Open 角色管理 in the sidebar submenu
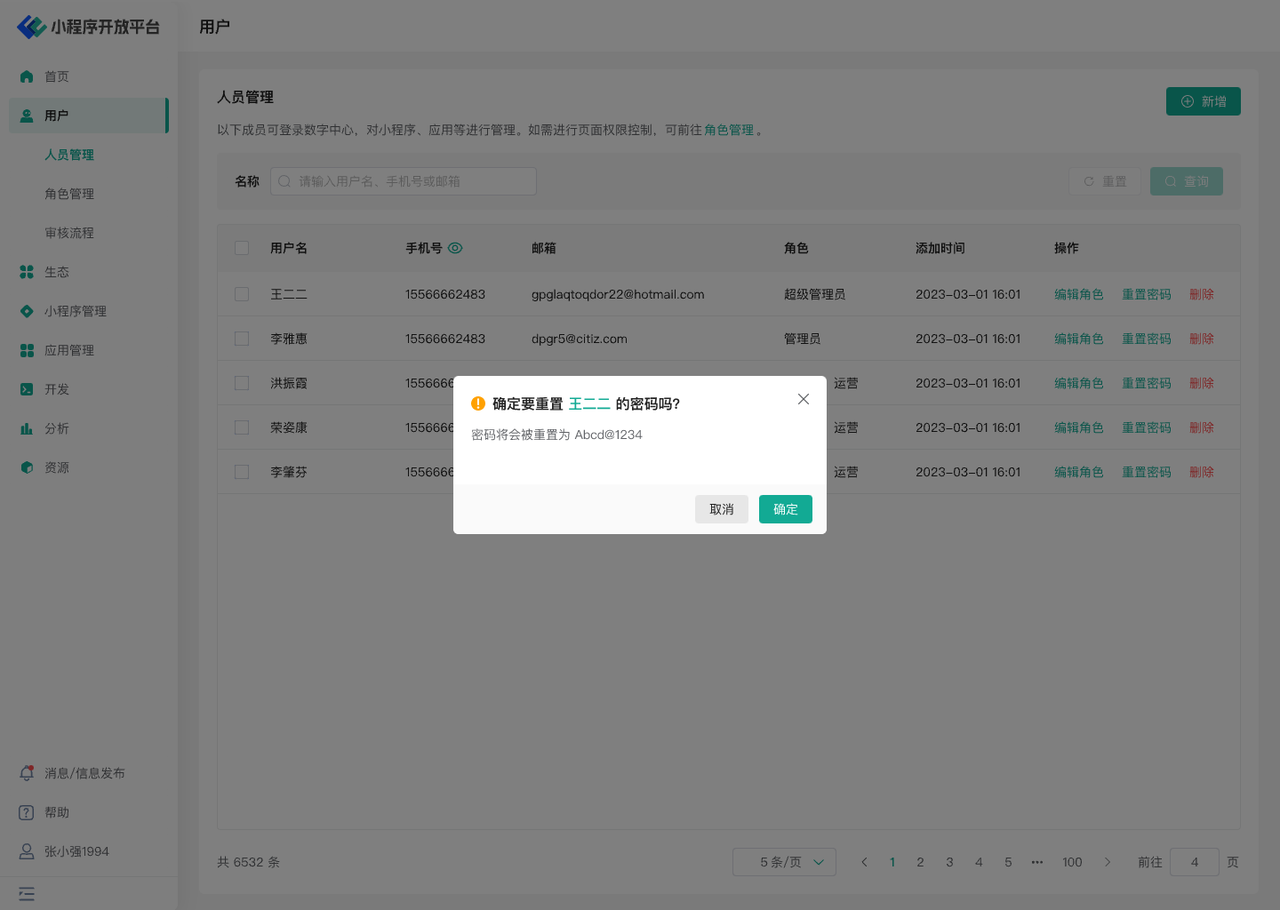This screenshot has height=910, width=1280. tap(69, 194)
